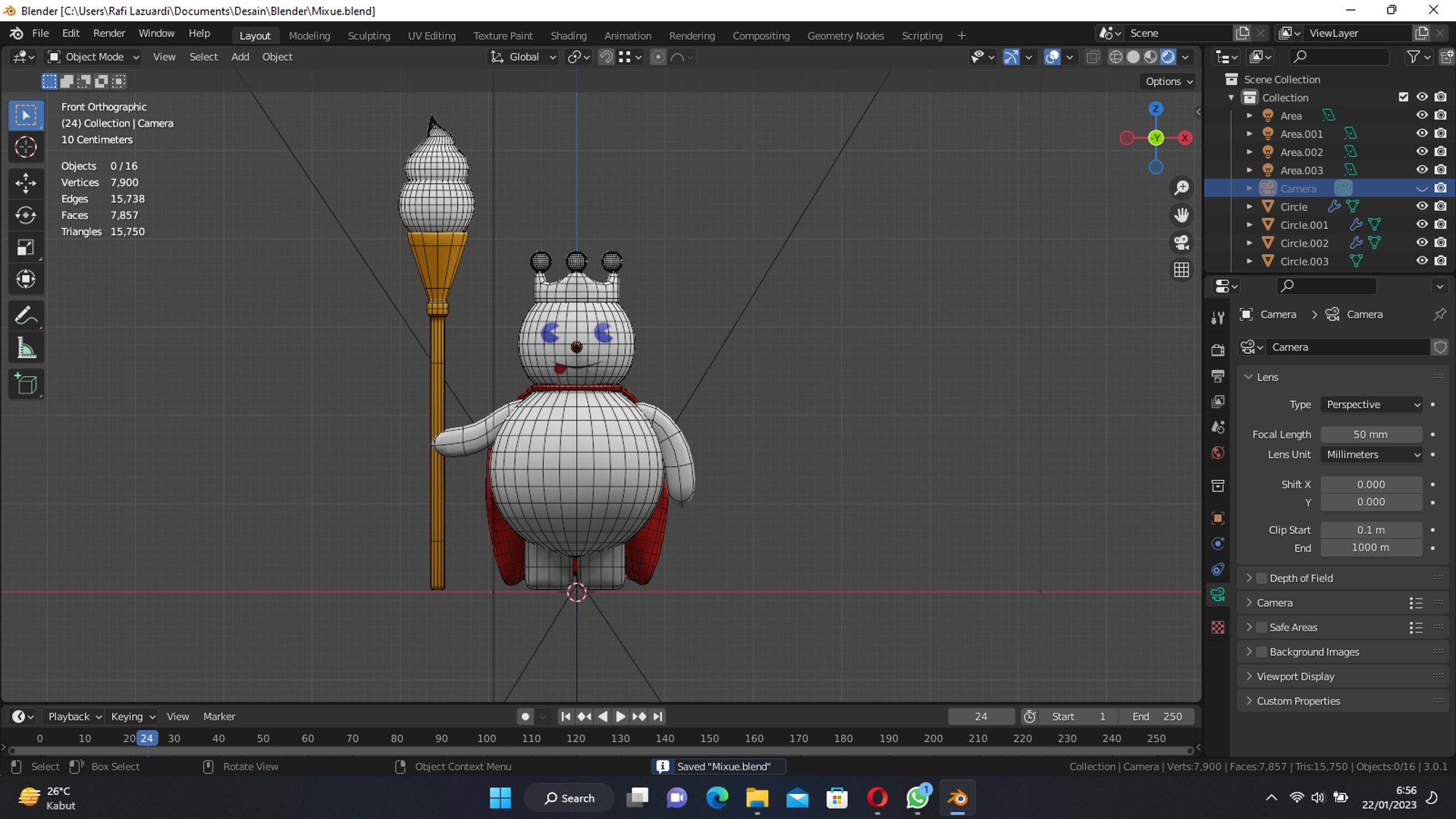Enable Safe Areas checkbox
The height and width of the screenshot is (819, 1456).
[x=1262, y=628]
